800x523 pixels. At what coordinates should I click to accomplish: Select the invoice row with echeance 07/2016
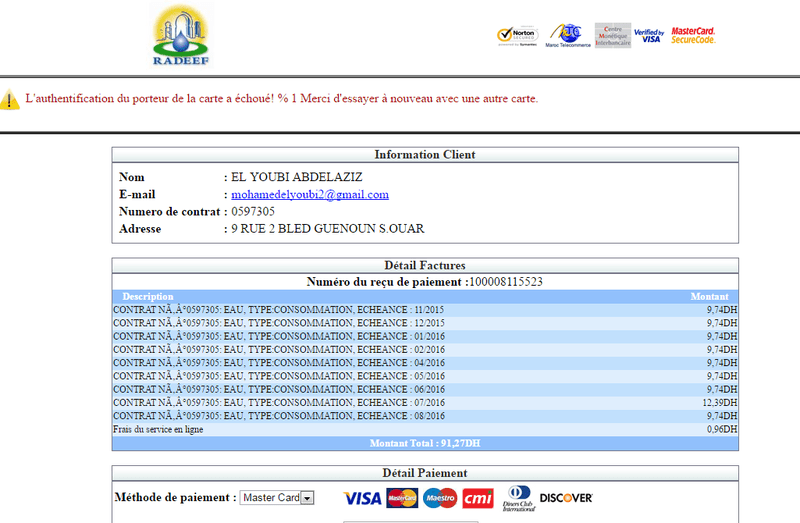425,402
